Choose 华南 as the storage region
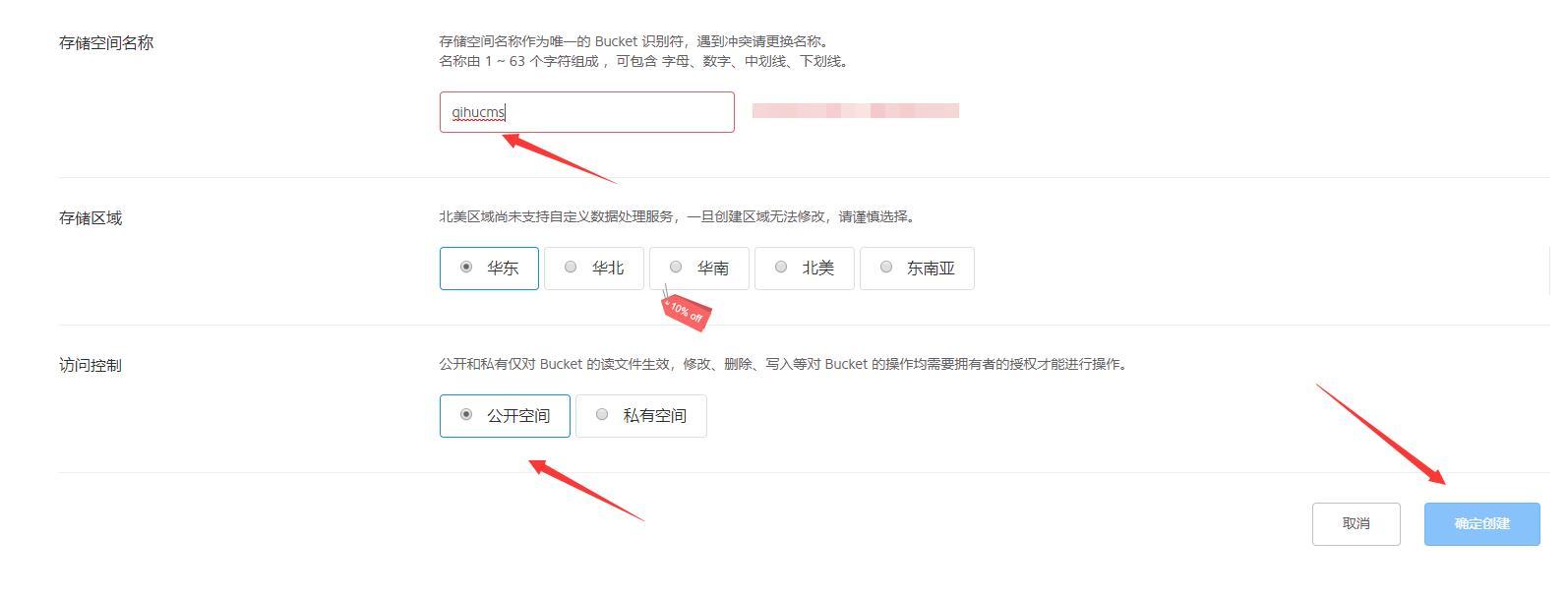 coord(699,269)
